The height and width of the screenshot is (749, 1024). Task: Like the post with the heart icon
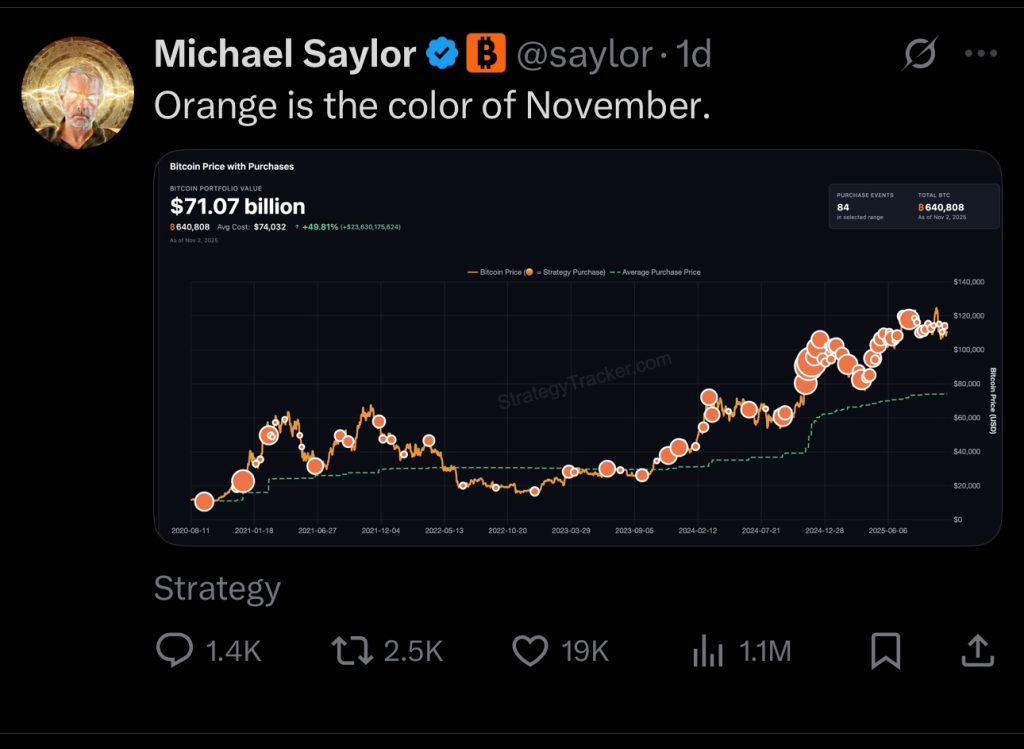(530, 651)
